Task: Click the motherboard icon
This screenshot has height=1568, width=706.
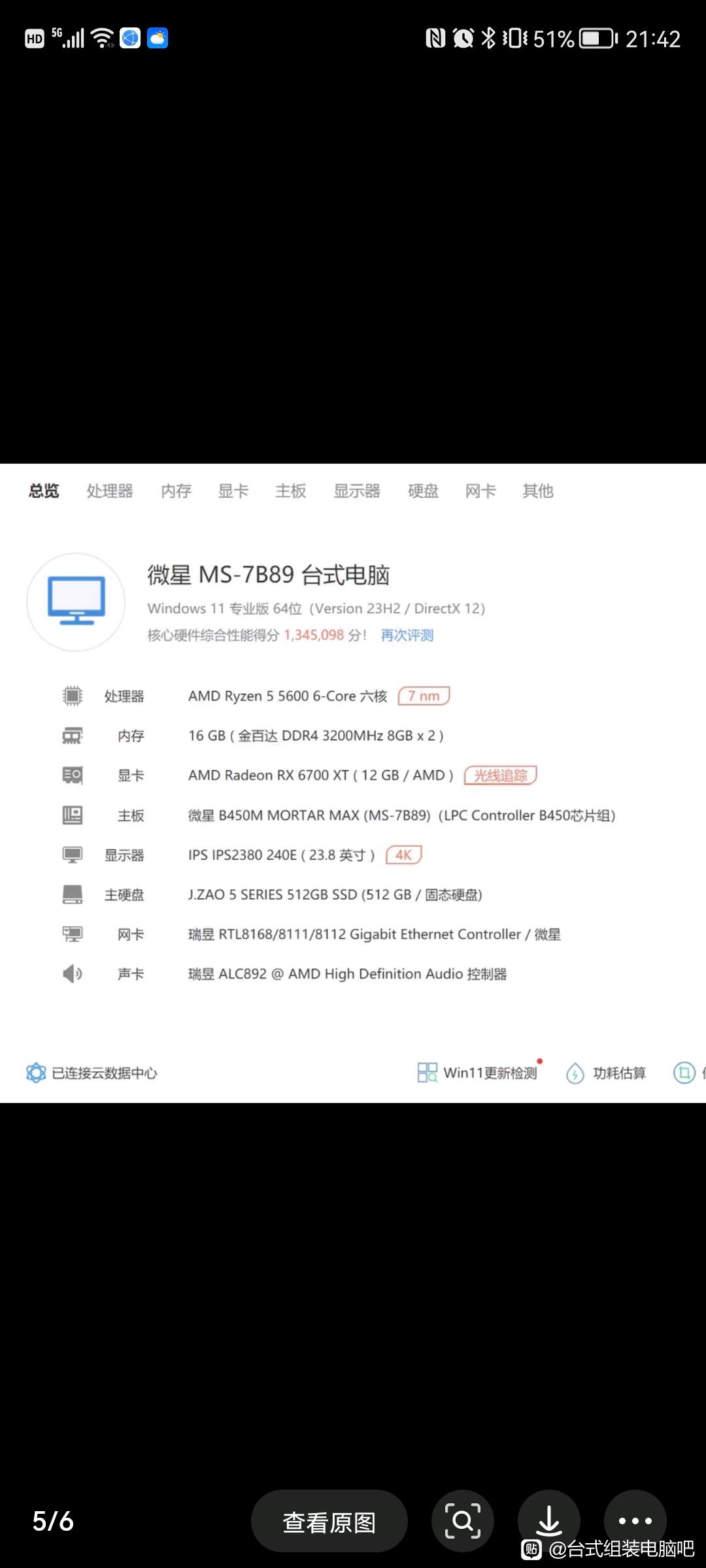Action: pyautogui.click(x=73, y=815)
